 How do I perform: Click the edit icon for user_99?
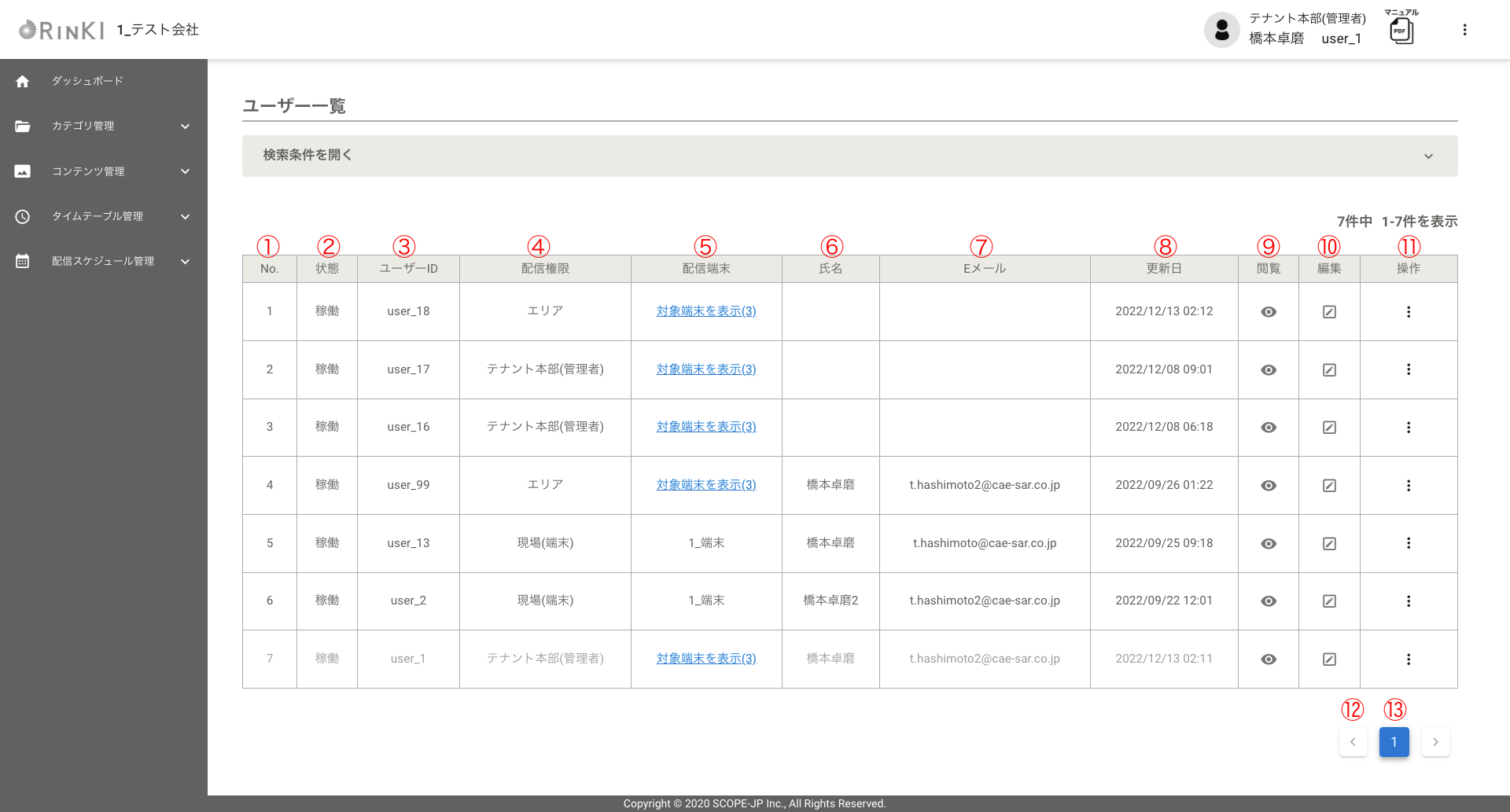pyautogui.click(x=1329, y=486)
